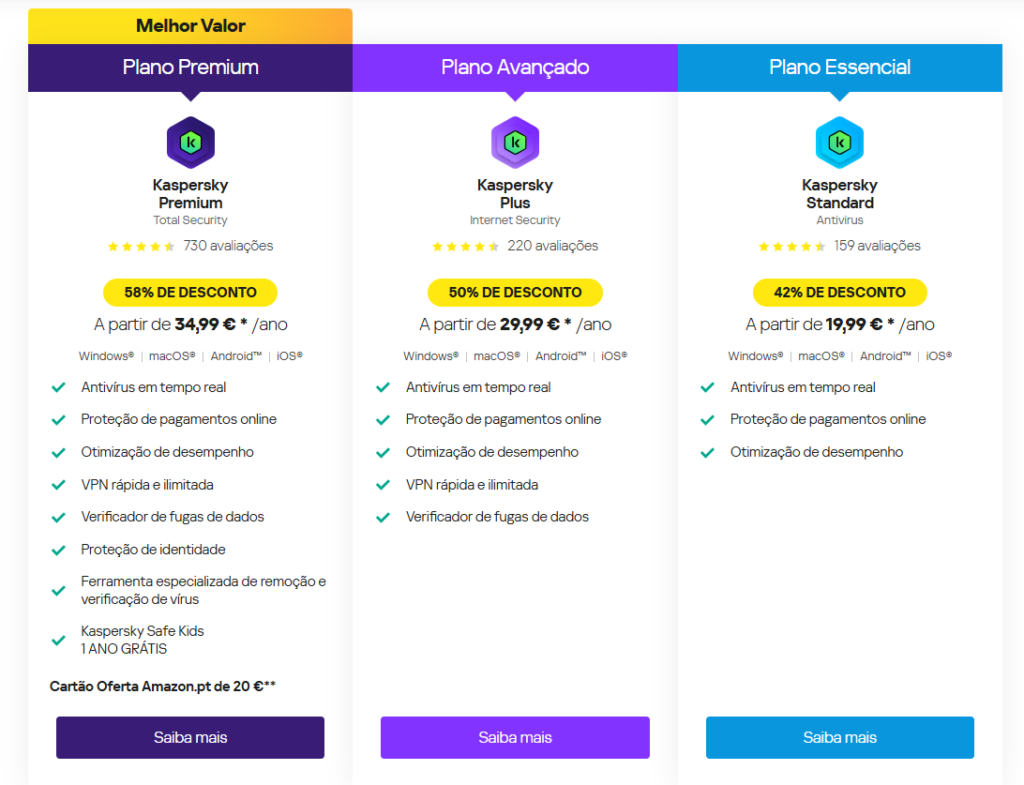Open the 220 avaliações reviews link

click(553, 246)
